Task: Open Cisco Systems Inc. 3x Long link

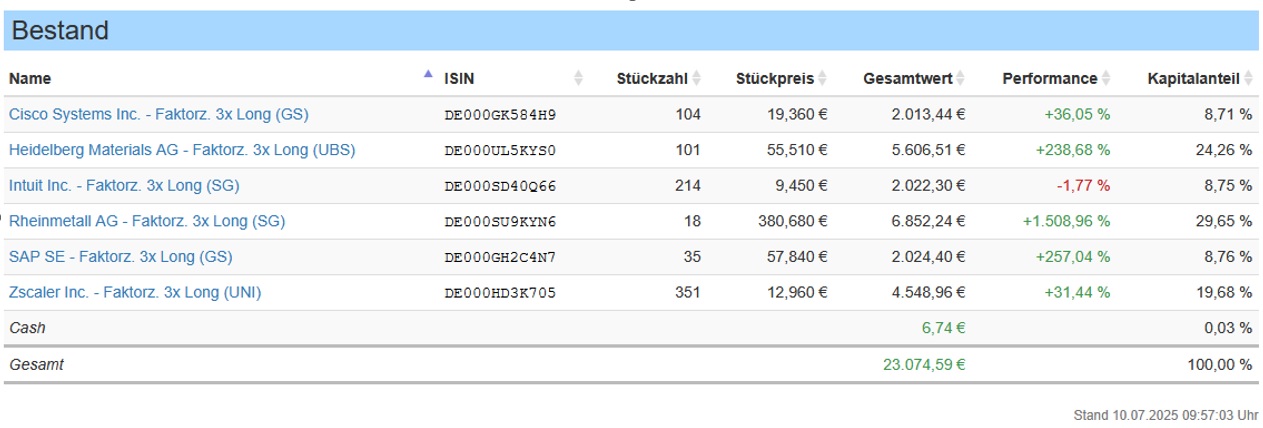Action: pyautogui.click(x=159, y=114)
